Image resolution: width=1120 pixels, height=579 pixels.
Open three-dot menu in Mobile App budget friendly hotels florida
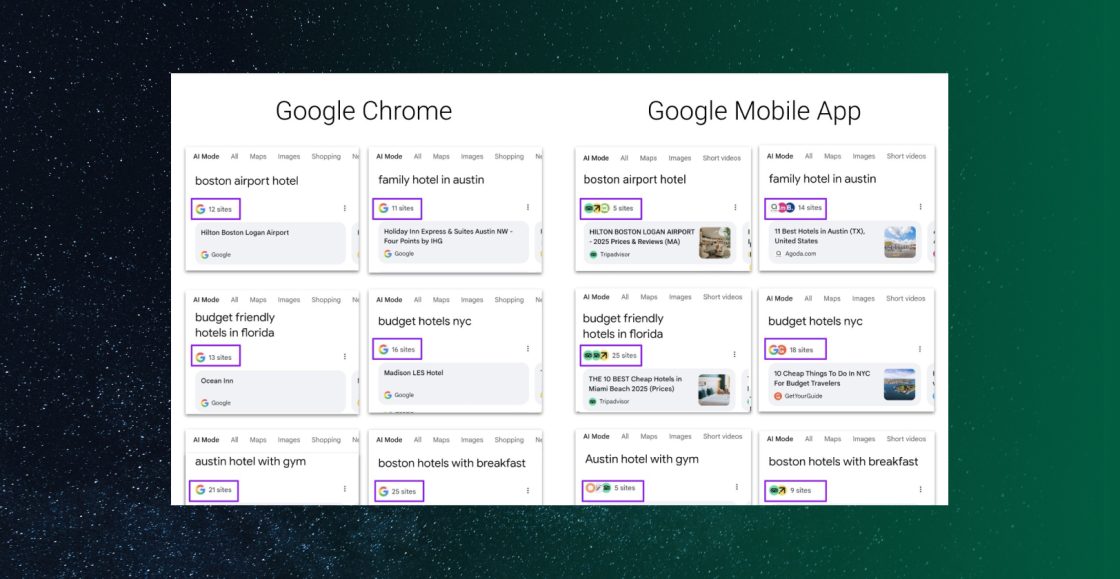click(734, 354)
